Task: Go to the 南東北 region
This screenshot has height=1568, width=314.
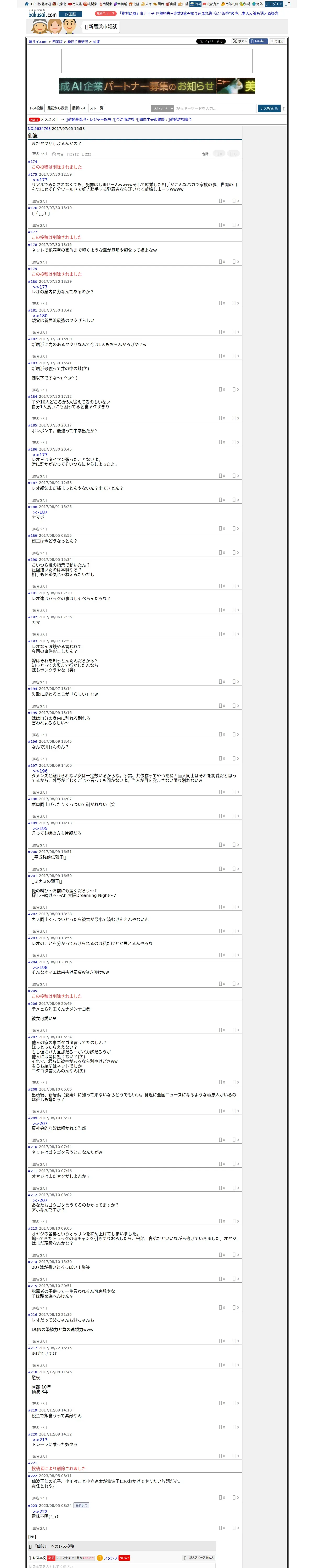Action: coord(75,4)
